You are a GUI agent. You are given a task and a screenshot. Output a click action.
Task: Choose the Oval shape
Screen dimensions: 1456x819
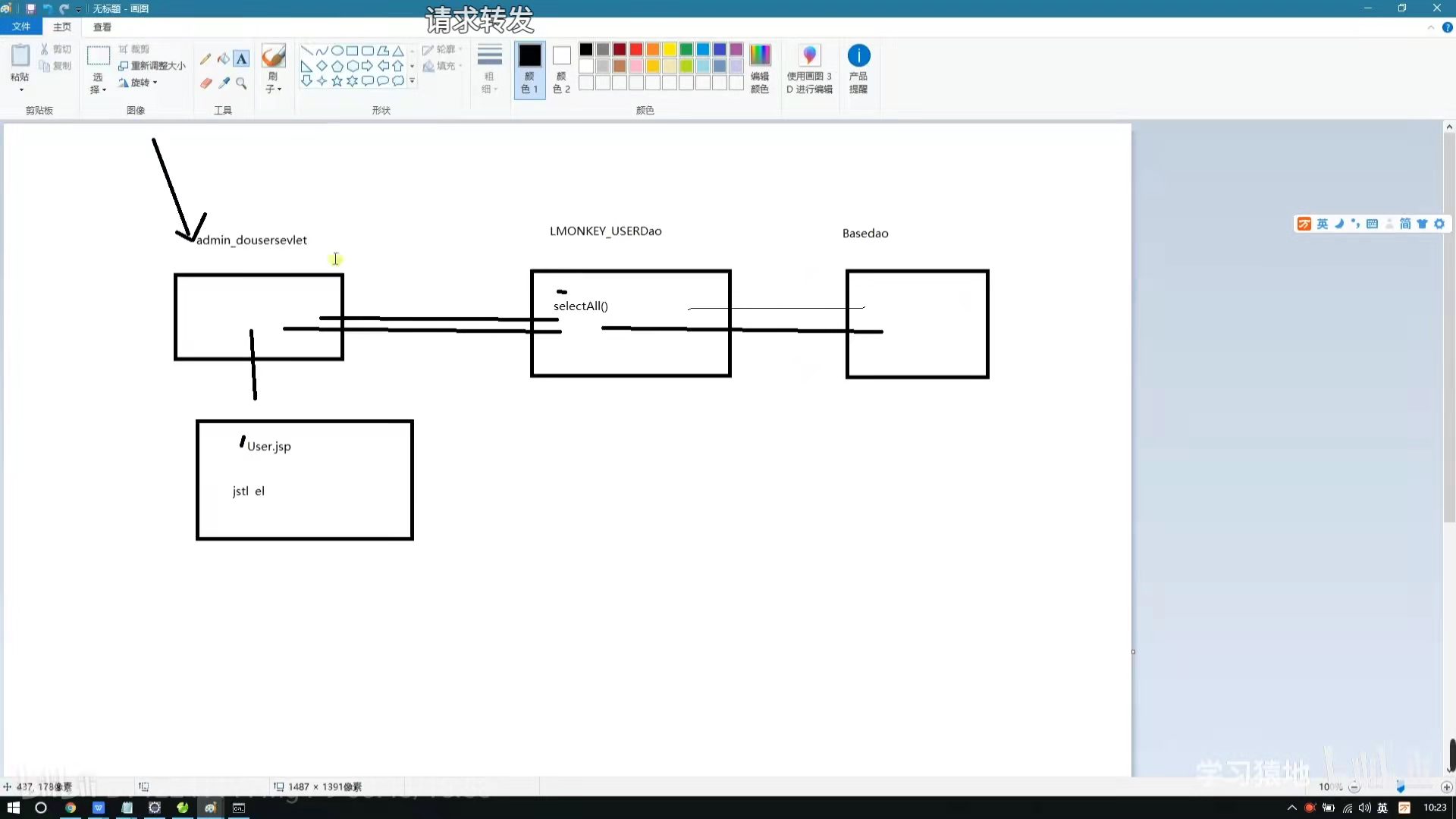(337, 51)
